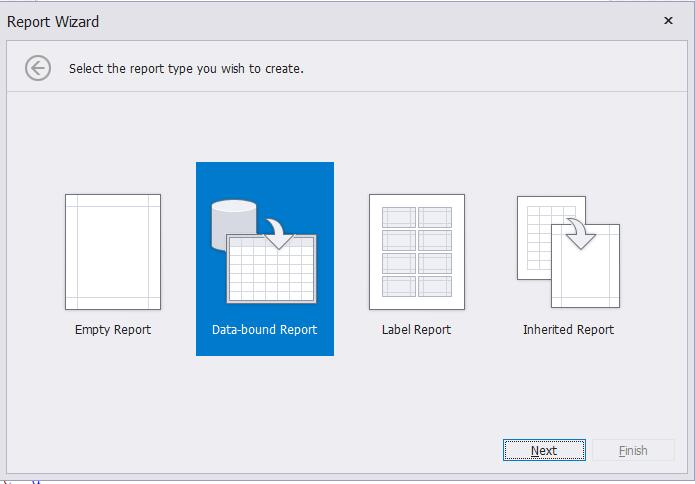
Task: Select the Empty Report page icon
Action: [x=113, y=252]
